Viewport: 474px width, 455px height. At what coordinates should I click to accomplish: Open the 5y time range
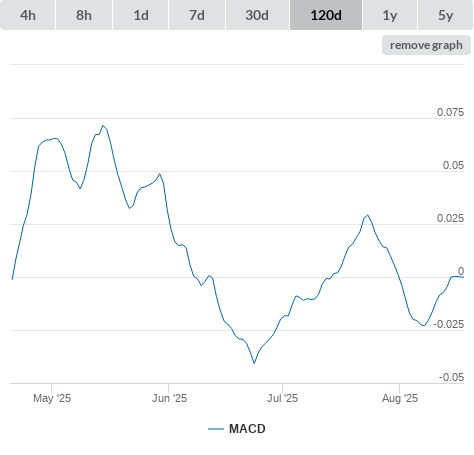445,15
